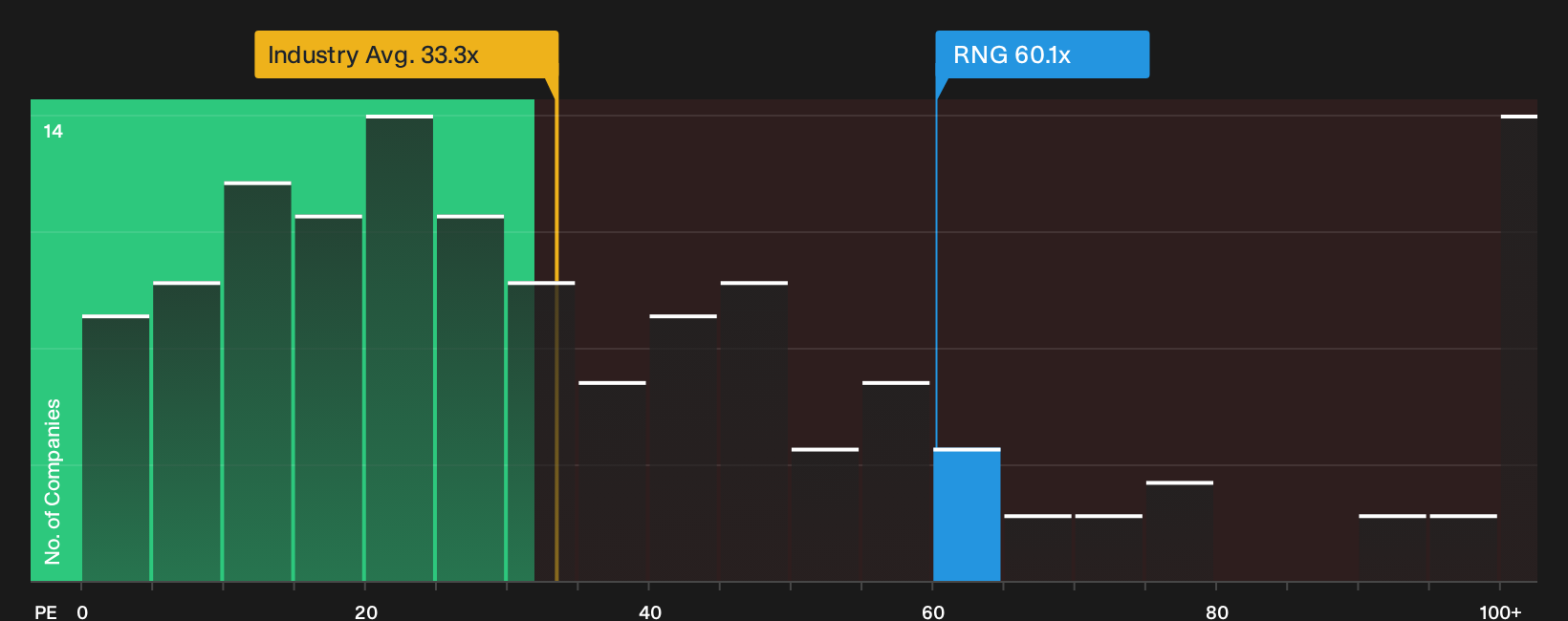Click the x-axis value '80'
This screenshot has height=621, width=1568.
[1217, 612]
